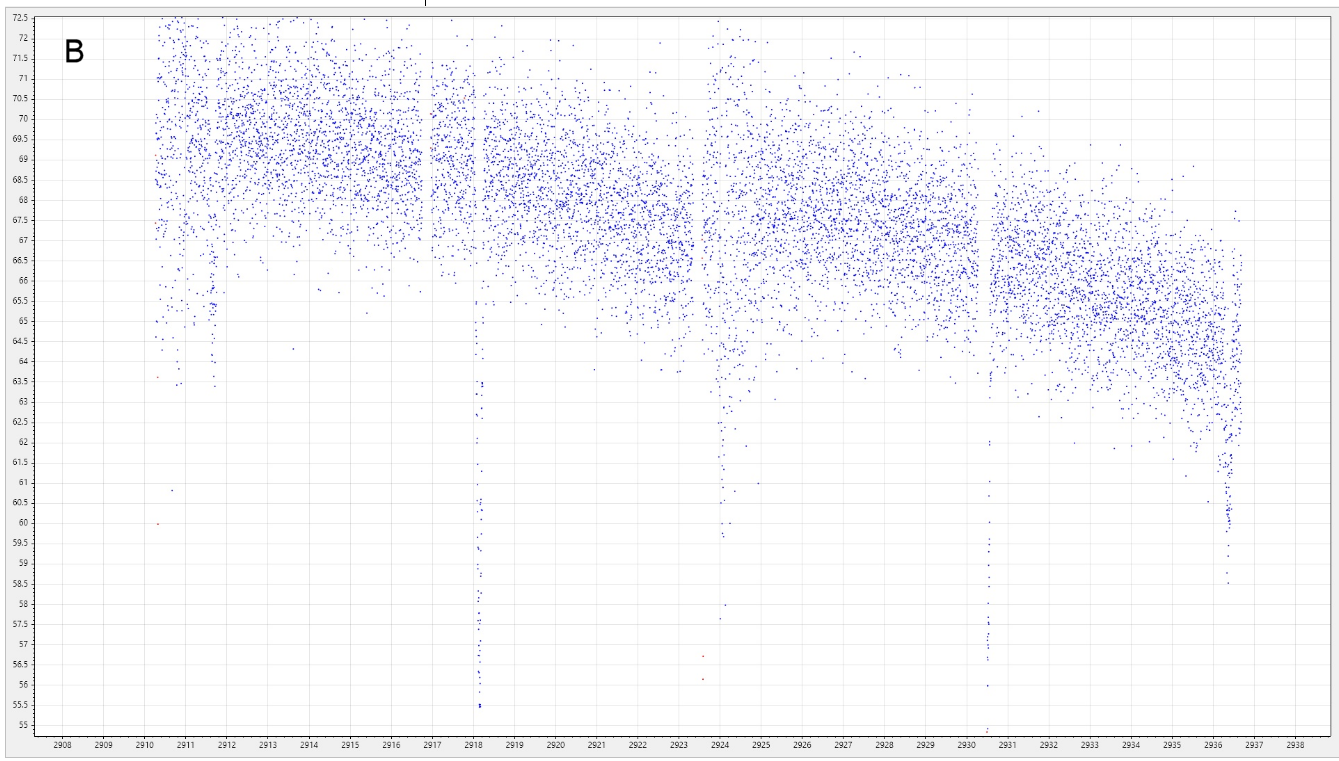This screenshot has width=1339, height=761.
Task: Click x-axis label 2931
Action: click(x=1008, y=745)
